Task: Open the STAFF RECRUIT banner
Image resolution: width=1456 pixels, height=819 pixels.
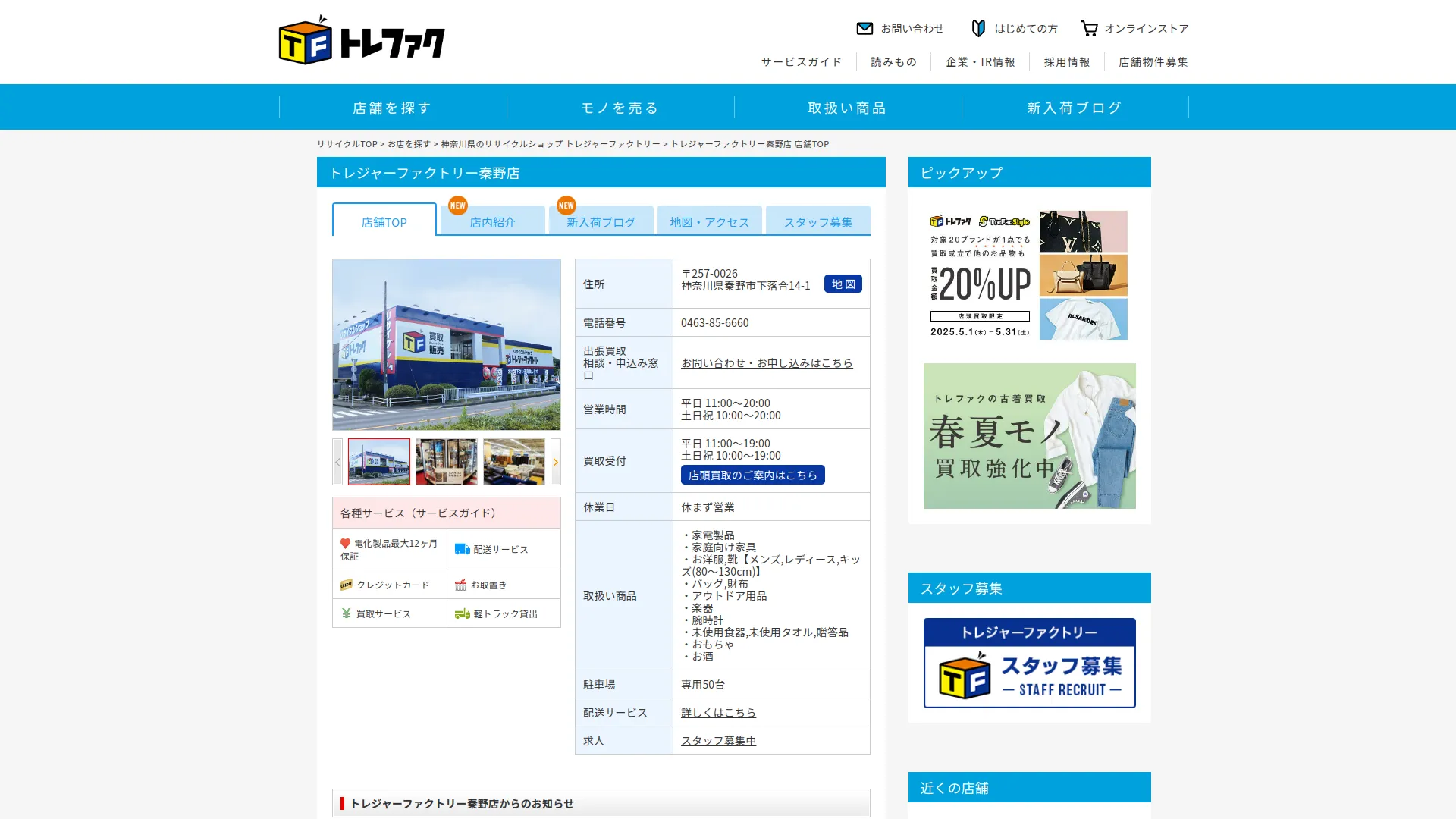Action: pos(1030,663)
